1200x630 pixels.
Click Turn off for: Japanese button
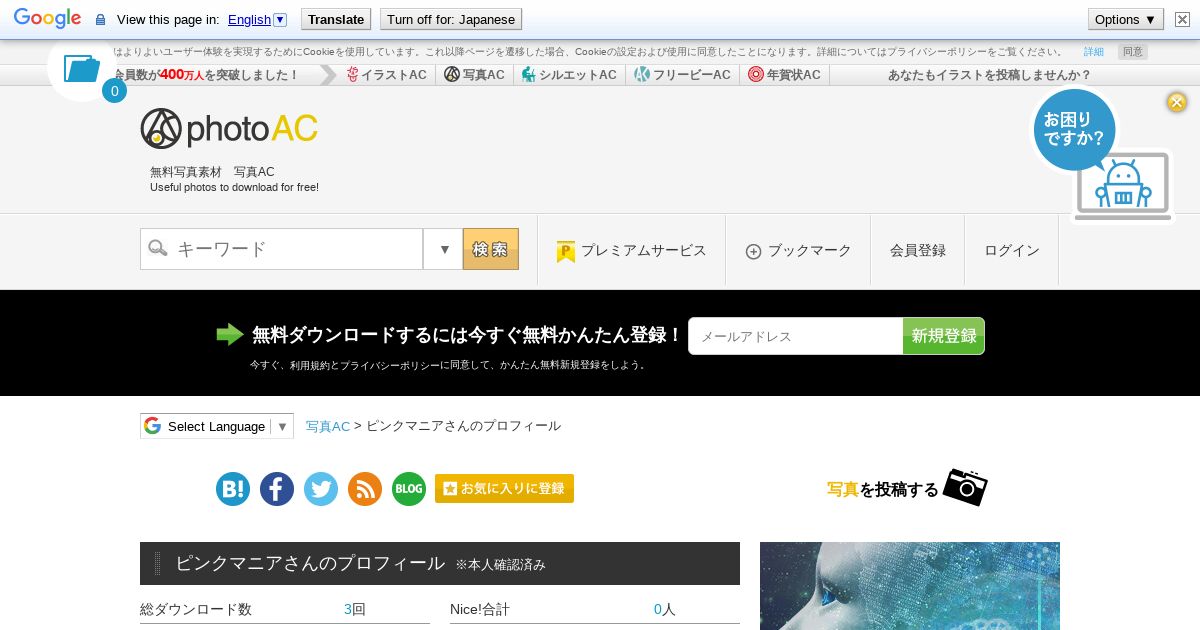click(x=451, y=19)
